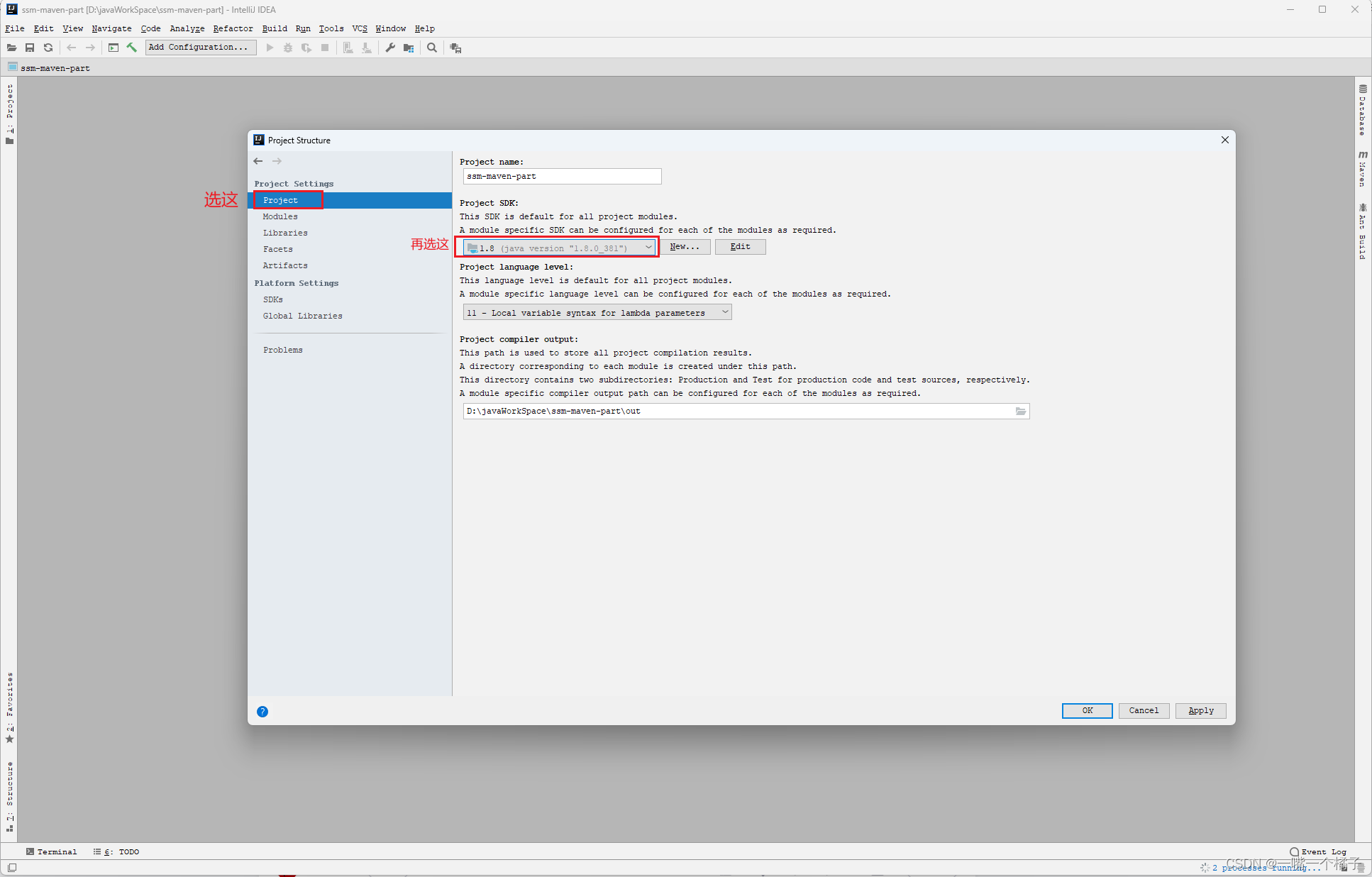Image resolution: width=1372 pixels, height=877 pixels.
Task: Click the green Build Project hammer icon
Action: pyautogui.click(x=132, y=48)
